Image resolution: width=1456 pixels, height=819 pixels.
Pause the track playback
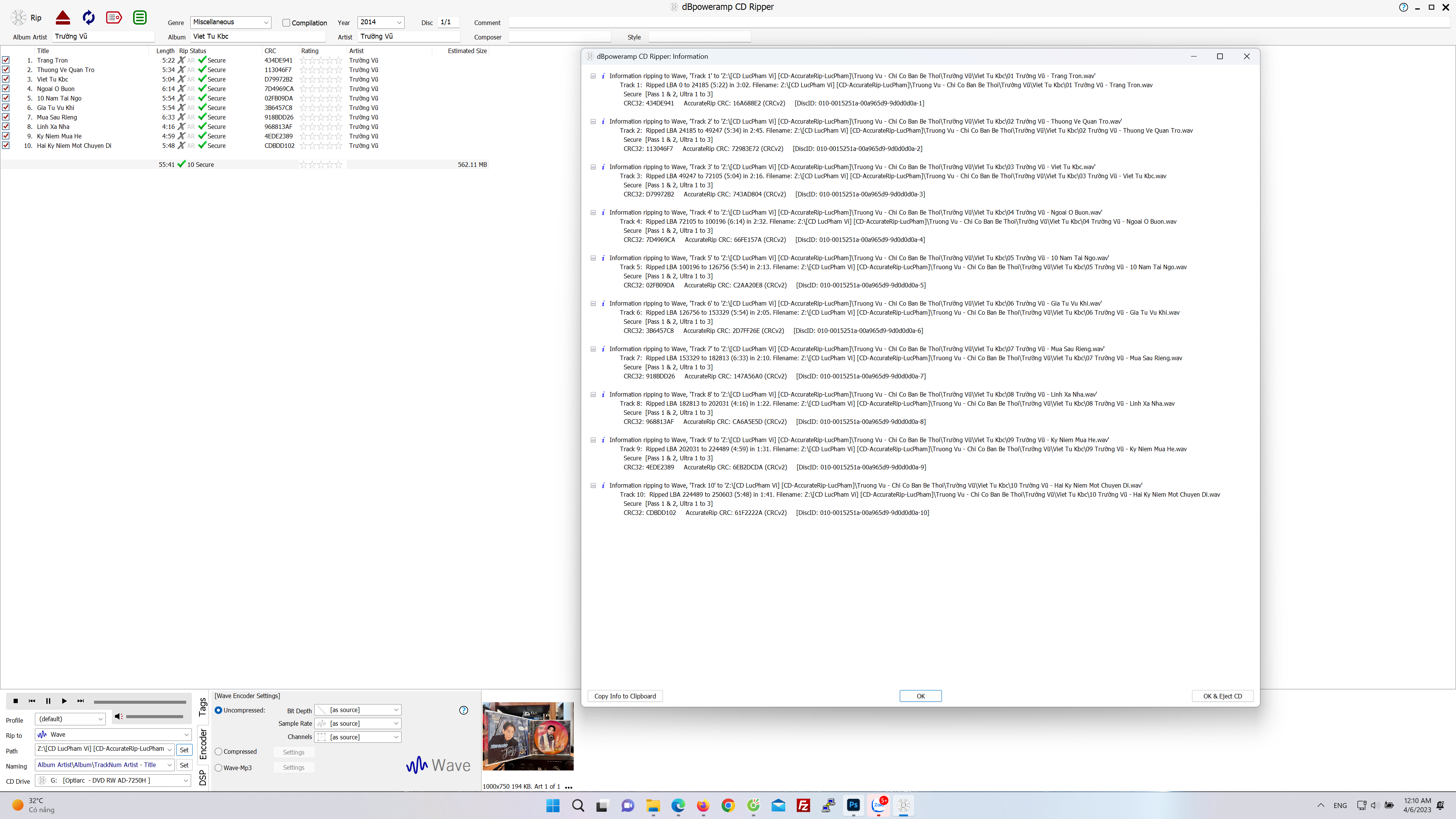[x=48, y=701]
